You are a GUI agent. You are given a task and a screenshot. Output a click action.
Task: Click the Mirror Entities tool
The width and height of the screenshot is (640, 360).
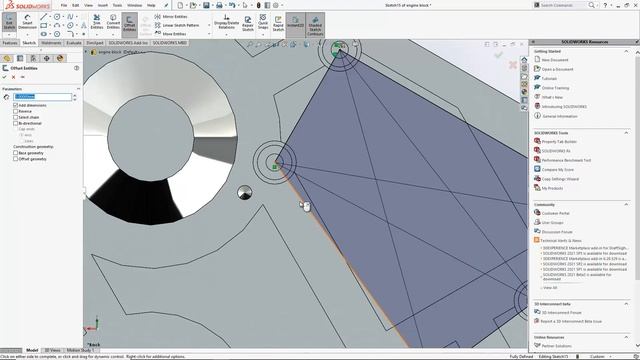171,17
